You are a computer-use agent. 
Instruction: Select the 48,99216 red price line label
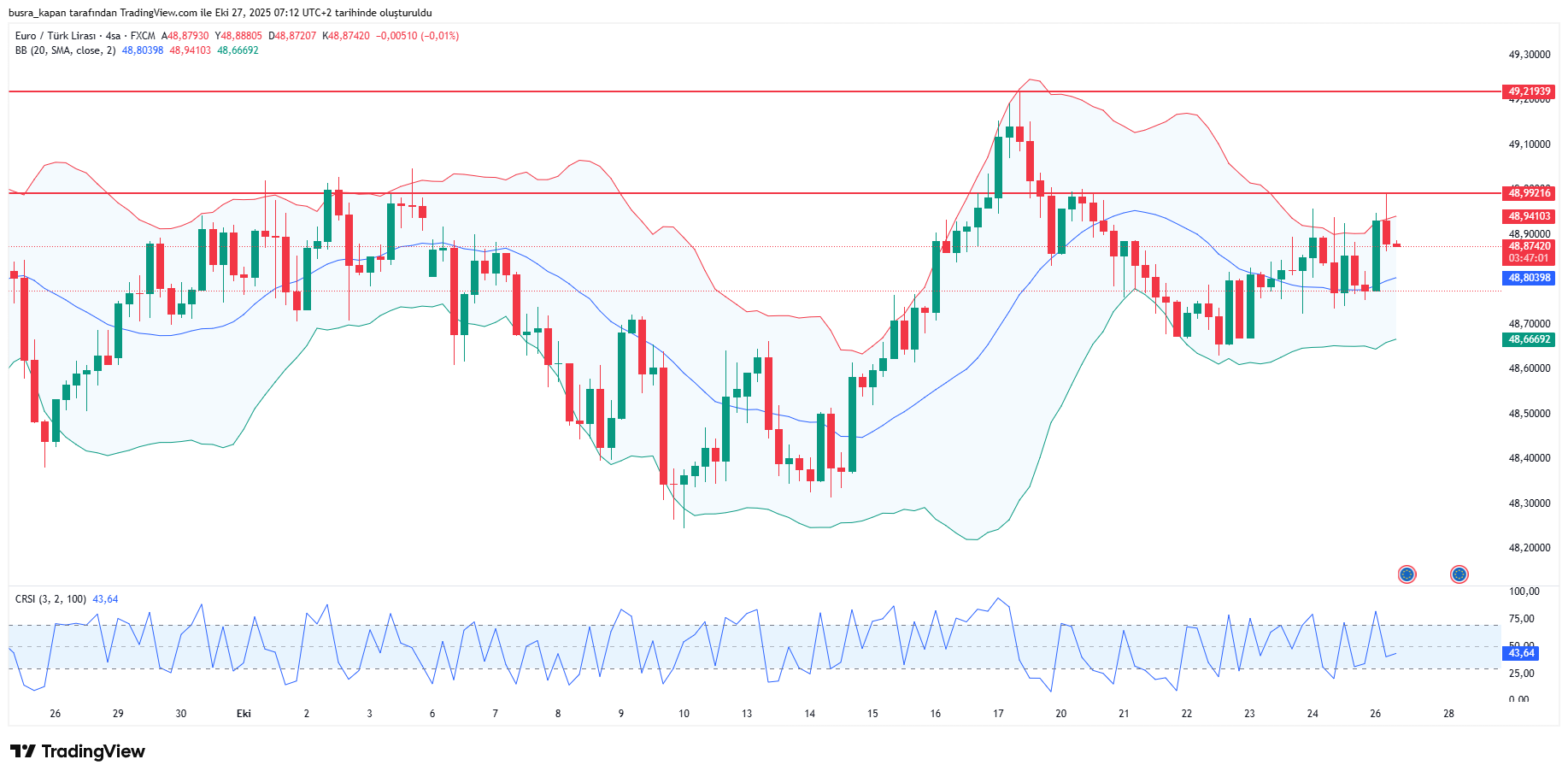pyautogui.click(x=1528, y=193)
